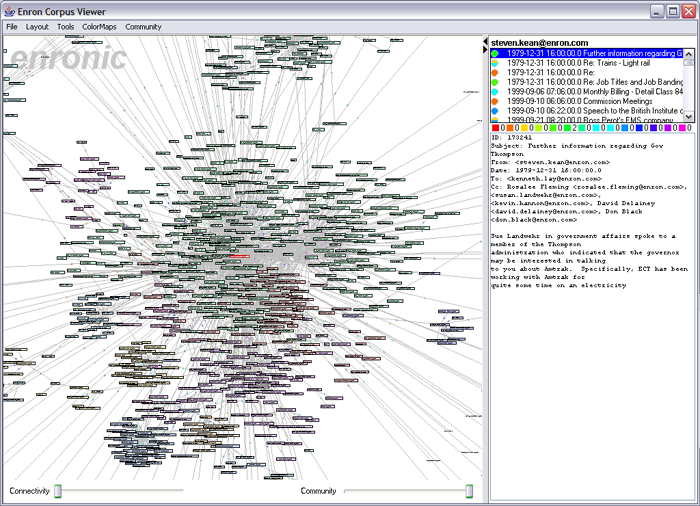Click green dot icon of 'Job Titles' email
The height and width of the screenshot is (506, 700).
(x=495, y=83)
